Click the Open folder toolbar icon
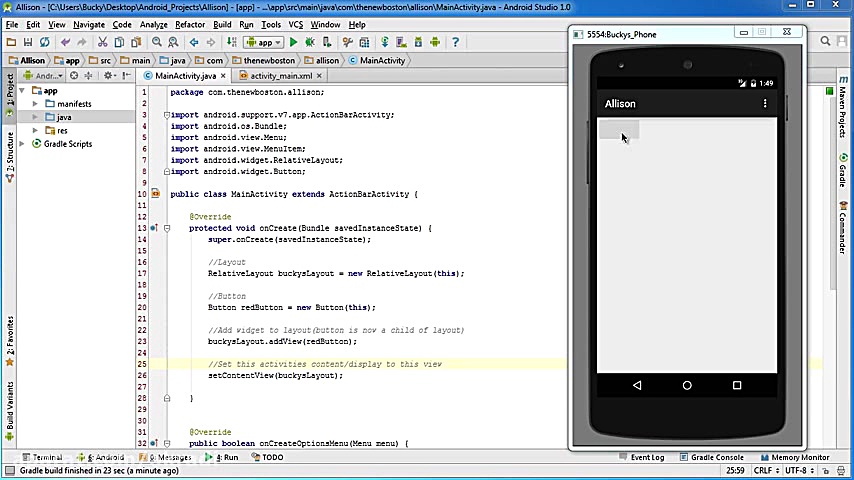Screen dimensions: 854x480 11,42
